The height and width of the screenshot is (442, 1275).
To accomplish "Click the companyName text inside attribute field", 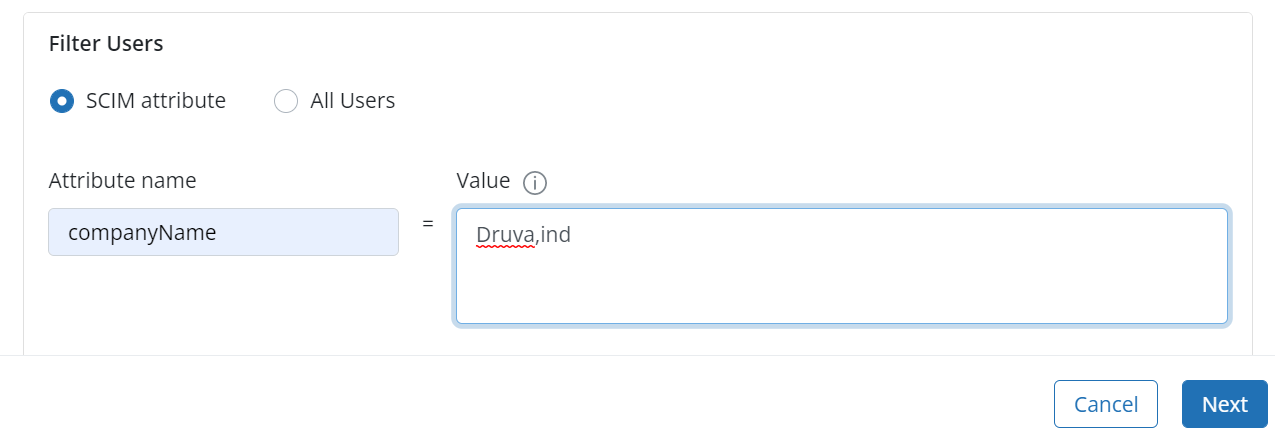I will [x=142, y=233].
